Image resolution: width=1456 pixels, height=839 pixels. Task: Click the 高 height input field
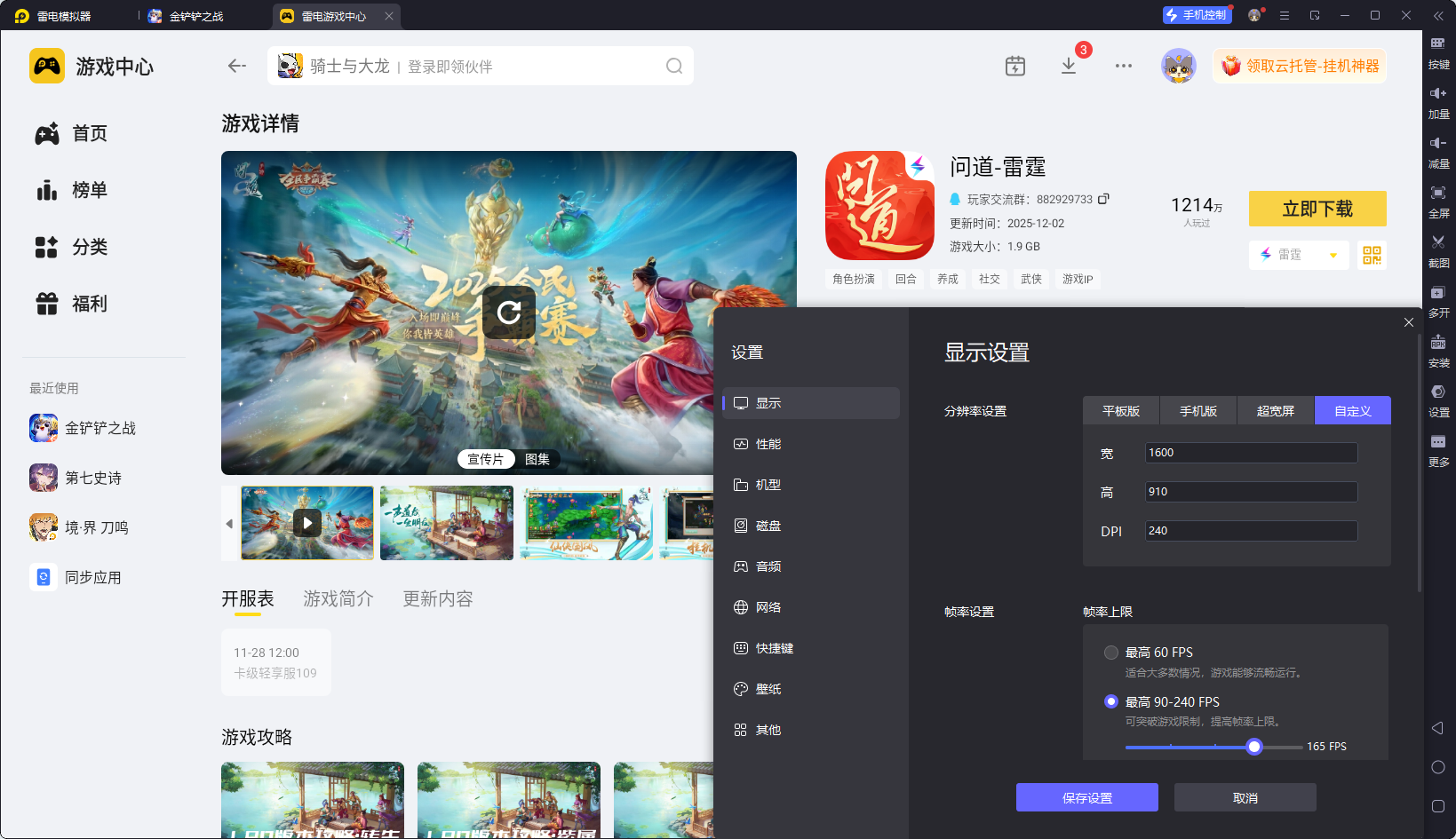(x=1251, y=492)
